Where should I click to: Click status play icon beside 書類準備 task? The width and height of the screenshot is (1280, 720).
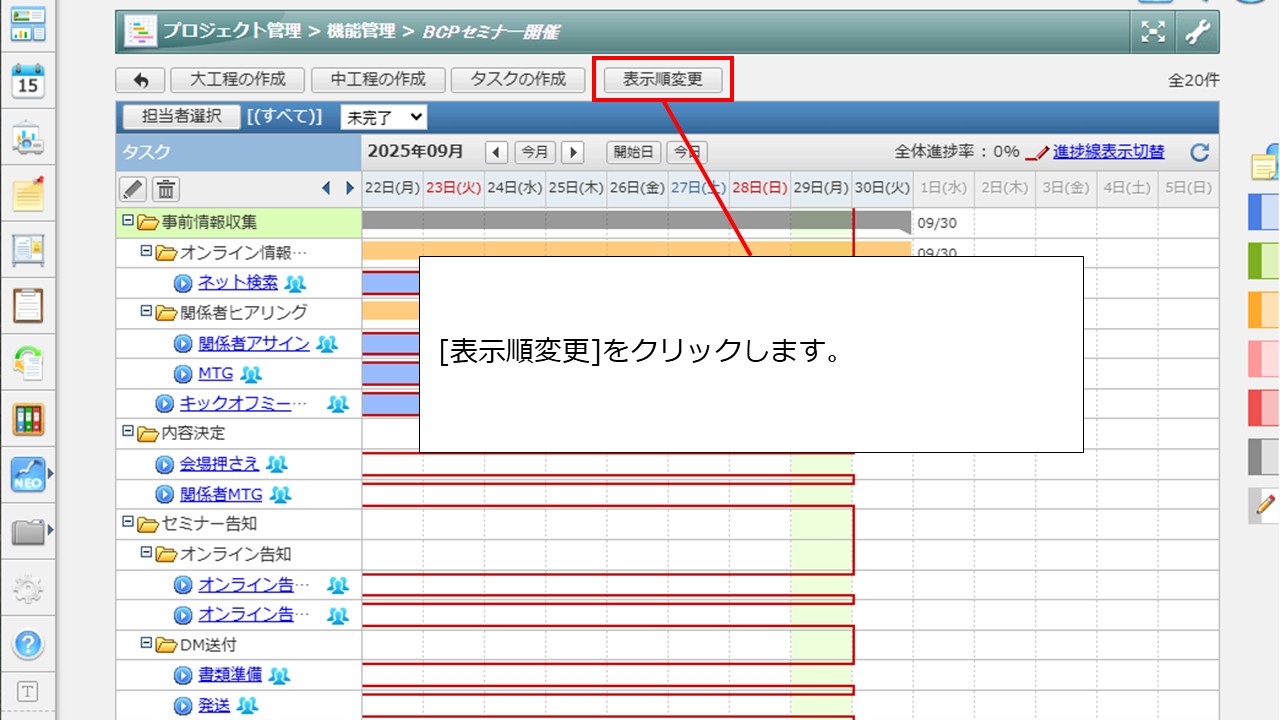[183, 675]
